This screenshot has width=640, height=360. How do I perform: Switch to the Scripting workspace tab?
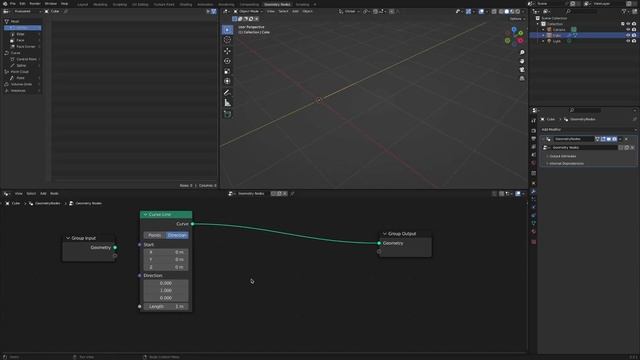[302, 4]
